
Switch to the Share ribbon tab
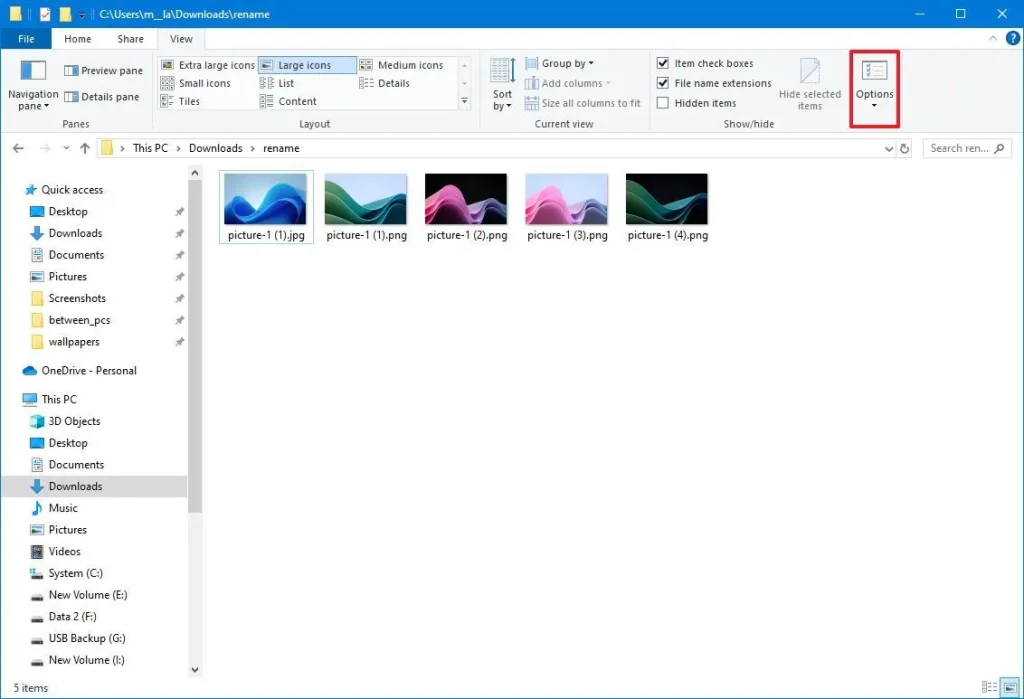[130, 39]
